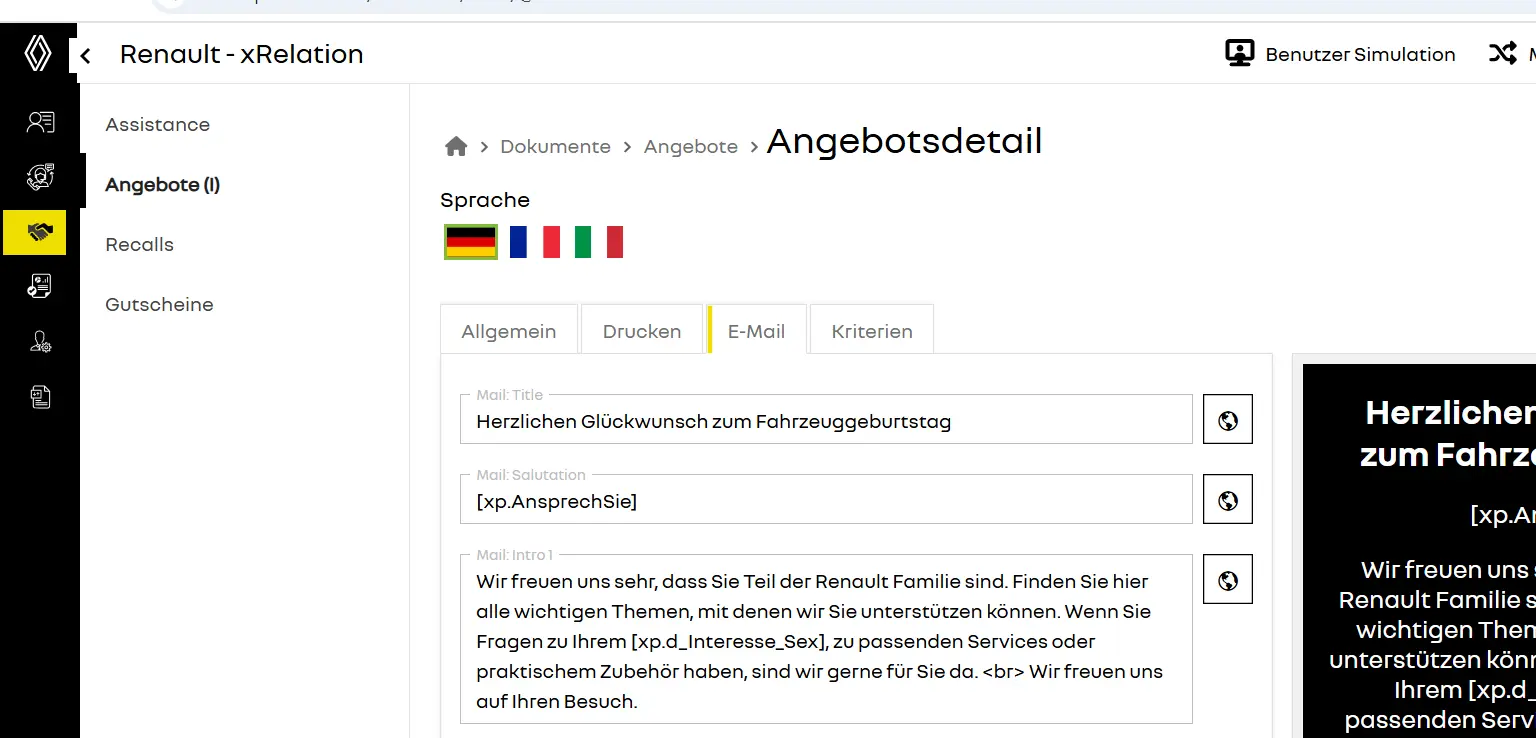Go to home via house icon
The image size is (1536, 738).
click(x=456, y=147)
